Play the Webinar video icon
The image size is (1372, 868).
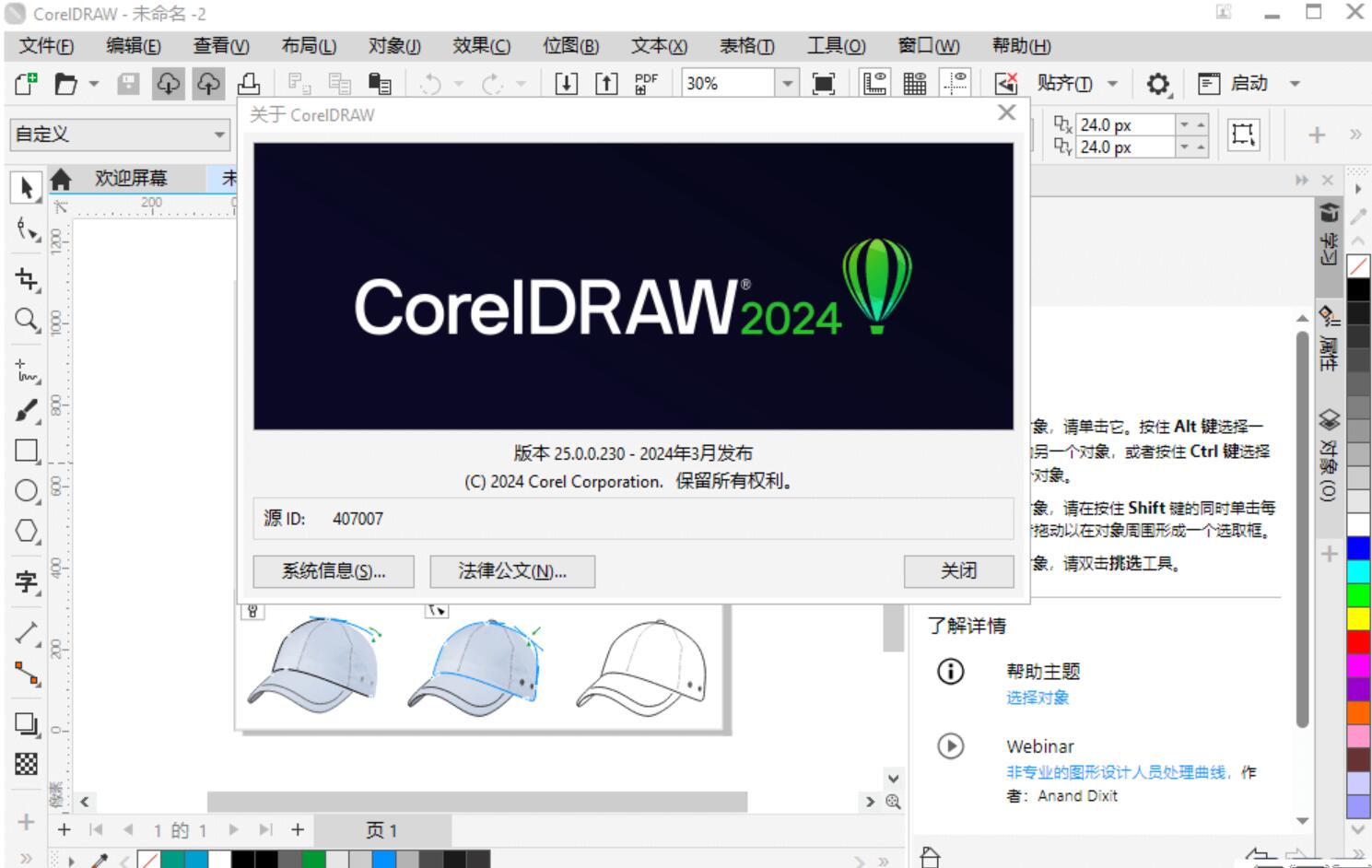click(x=950, y=745)
